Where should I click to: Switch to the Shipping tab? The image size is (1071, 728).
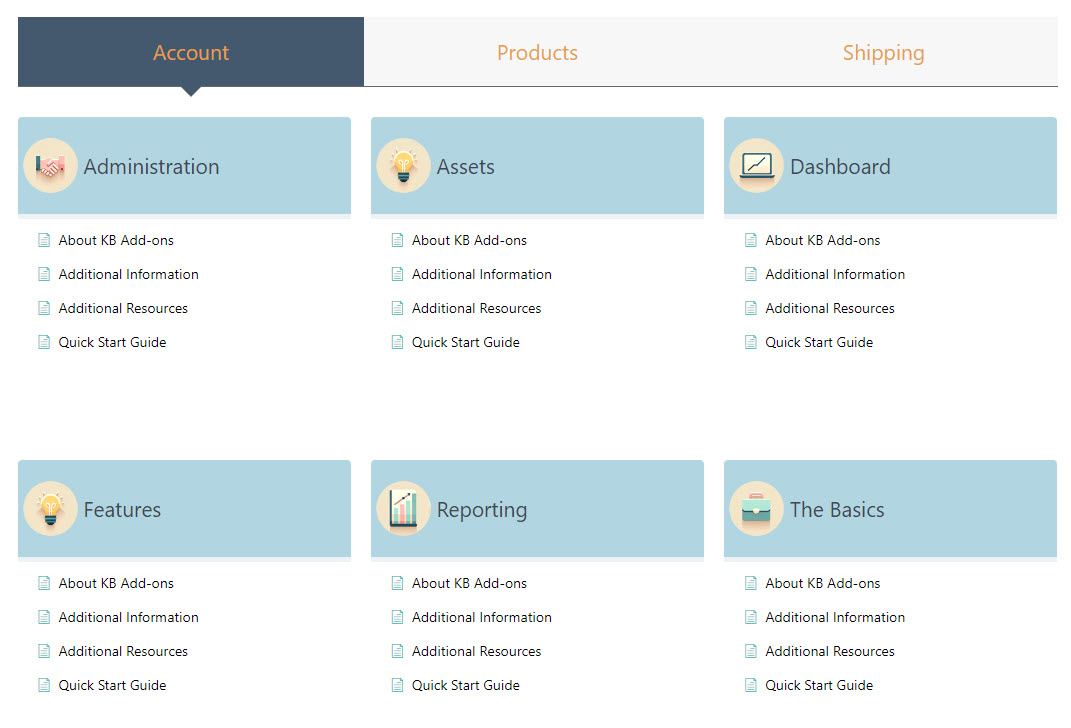(883, 53)
